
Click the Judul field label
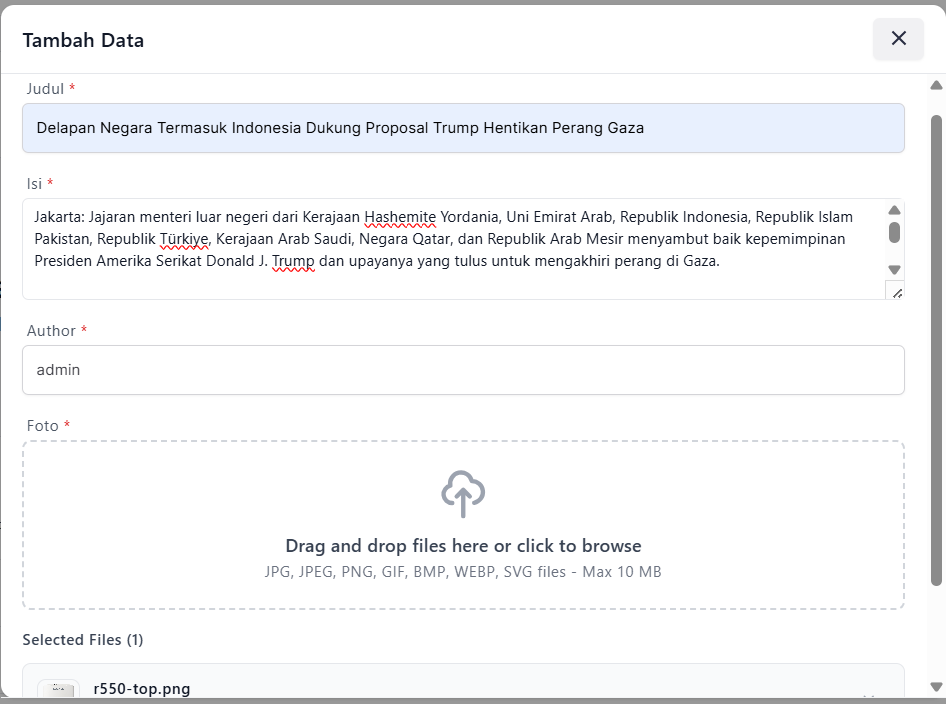[45, 89]
